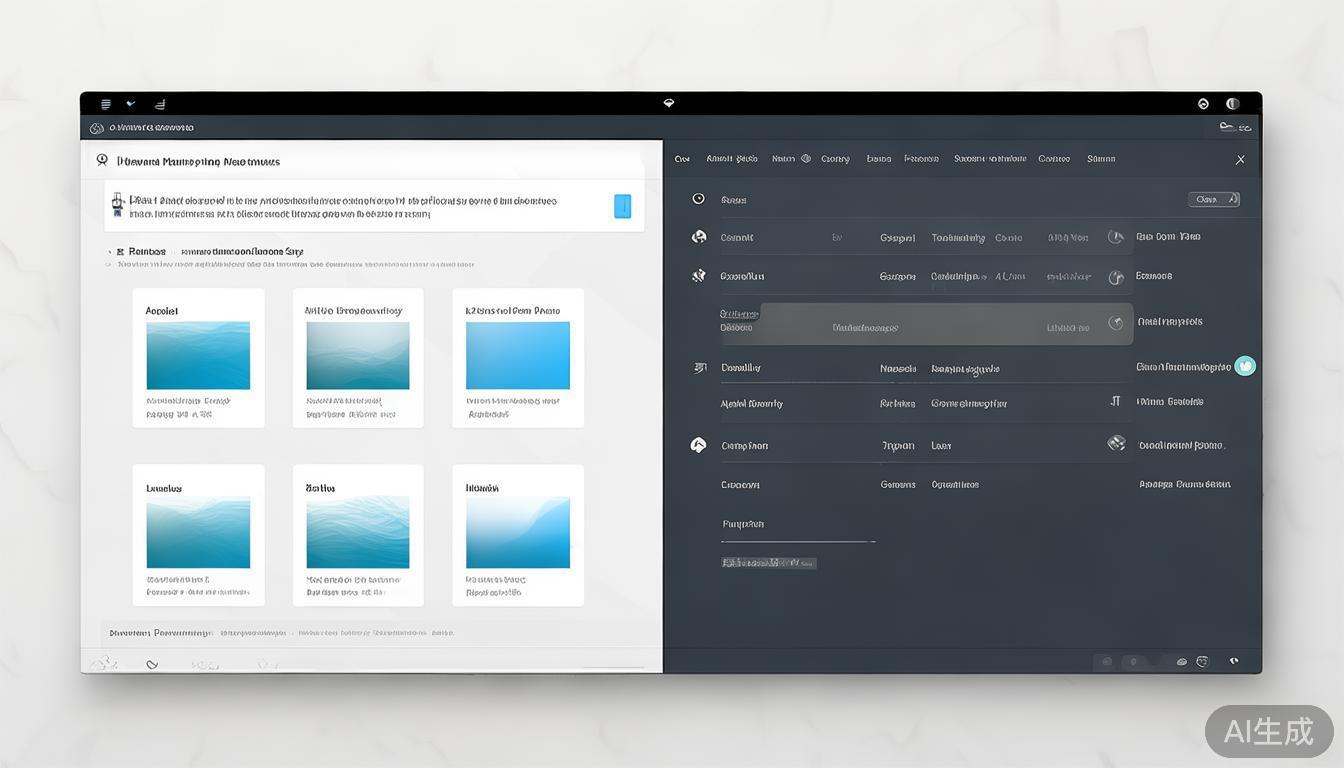This screenshot has height=768, width=1344.
Task: Click the dice icon in the right column
Action: pyautogui.click(x=1116, y=443)
